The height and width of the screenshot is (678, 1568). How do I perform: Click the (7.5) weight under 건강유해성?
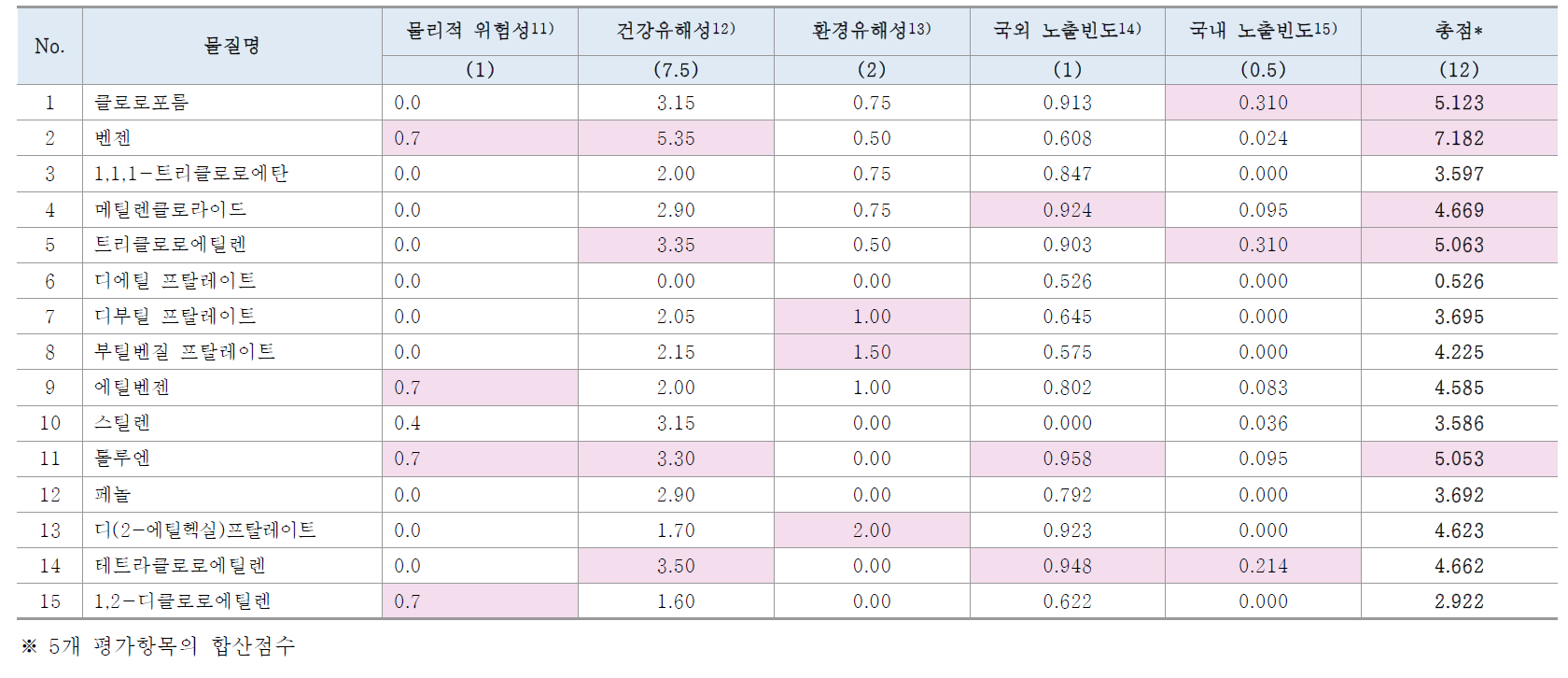tap(676, 70)
